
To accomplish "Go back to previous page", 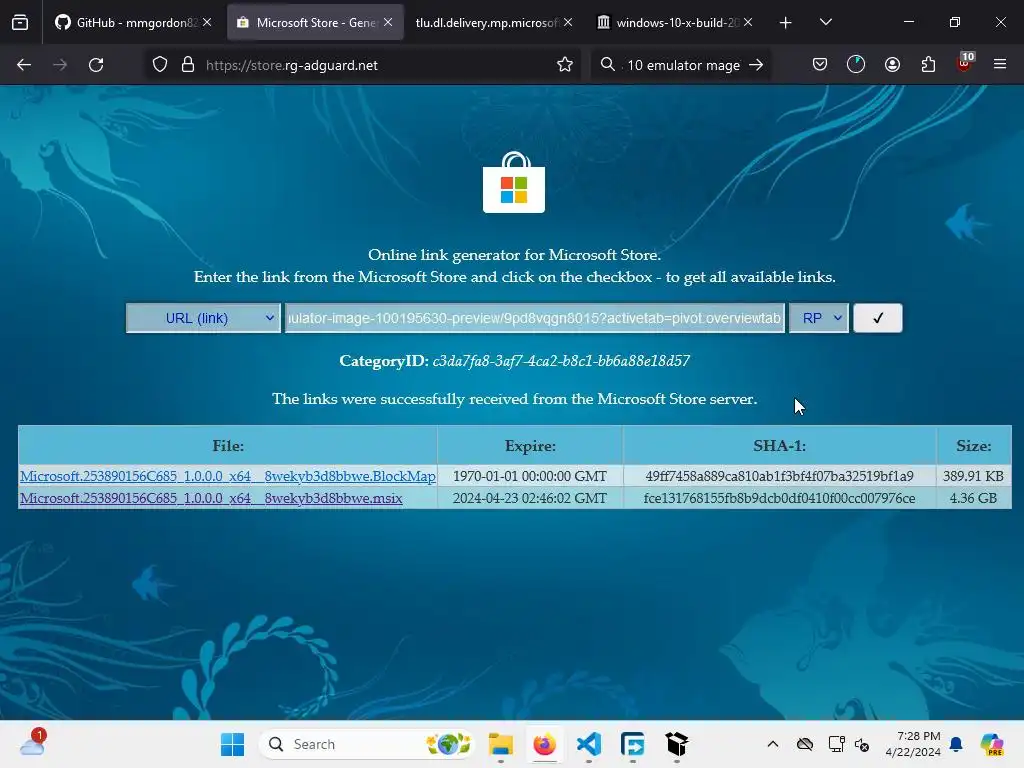I will tap(24, 65).
